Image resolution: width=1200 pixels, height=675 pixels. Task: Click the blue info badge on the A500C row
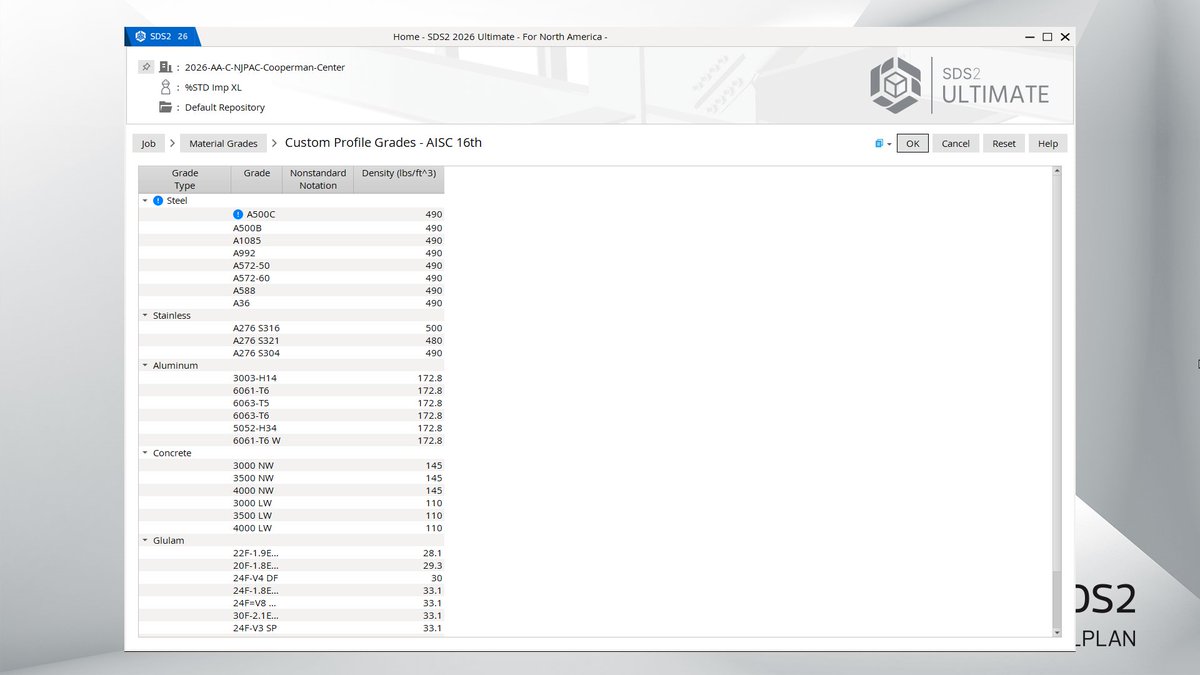(x=237, y=213)
